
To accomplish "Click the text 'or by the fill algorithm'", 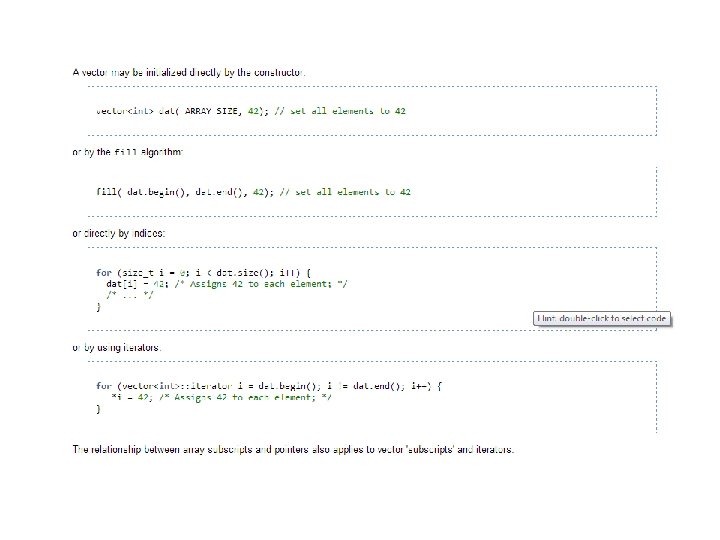I will tap(128, 152).
